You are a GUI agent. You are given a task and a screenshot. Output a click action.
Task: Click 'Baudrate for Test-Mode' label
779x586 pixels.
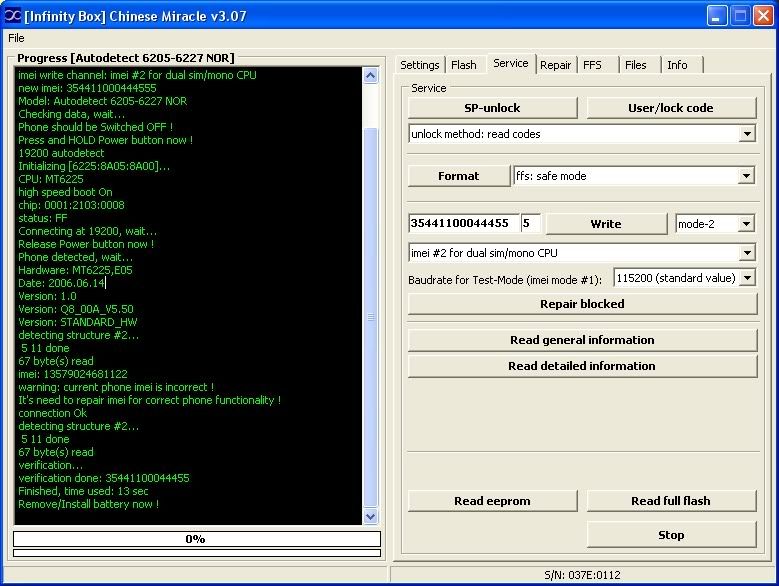coord(505,280)
